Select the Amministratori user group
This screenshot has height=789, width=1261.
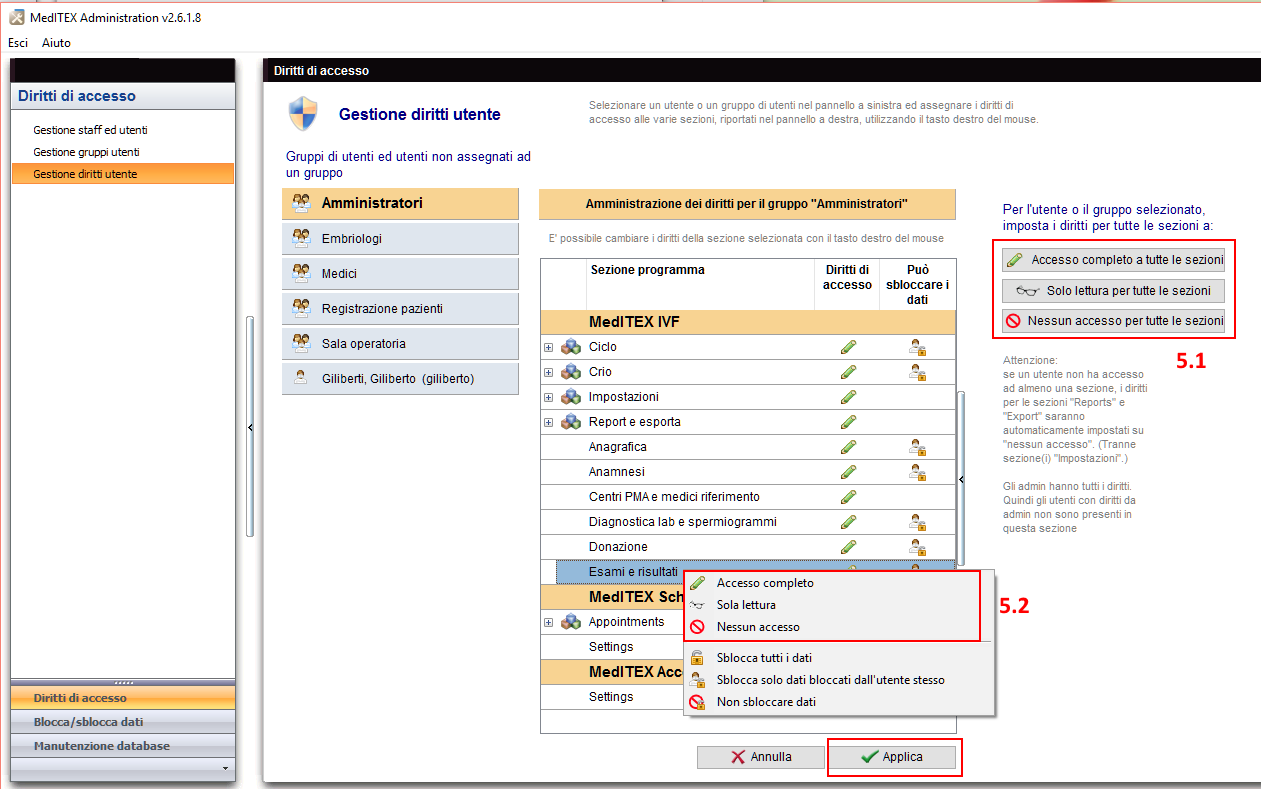pyautogui.click(x=400, y=204)
